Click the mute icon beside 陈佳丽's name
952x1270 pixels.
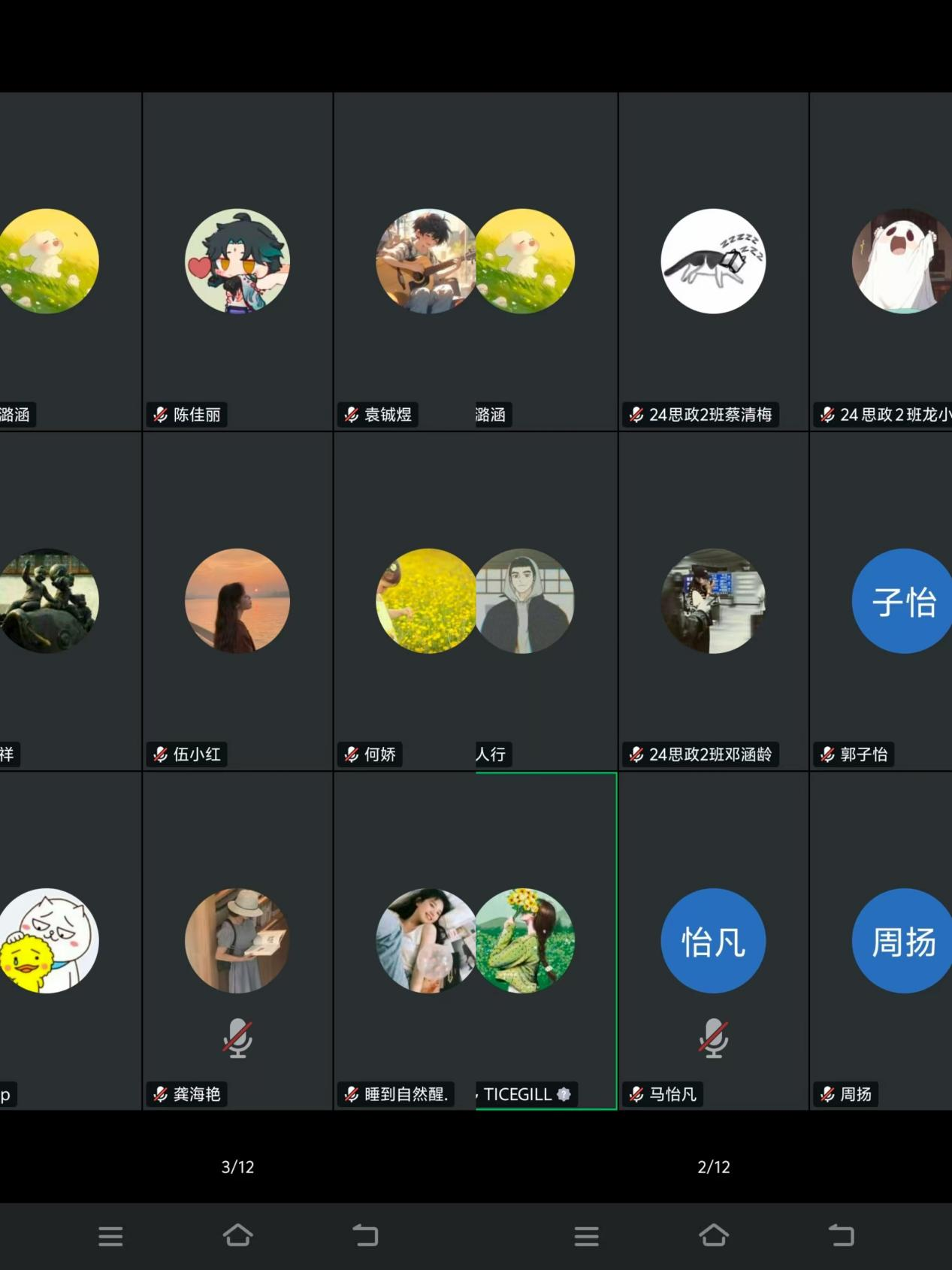coord(160,415)
